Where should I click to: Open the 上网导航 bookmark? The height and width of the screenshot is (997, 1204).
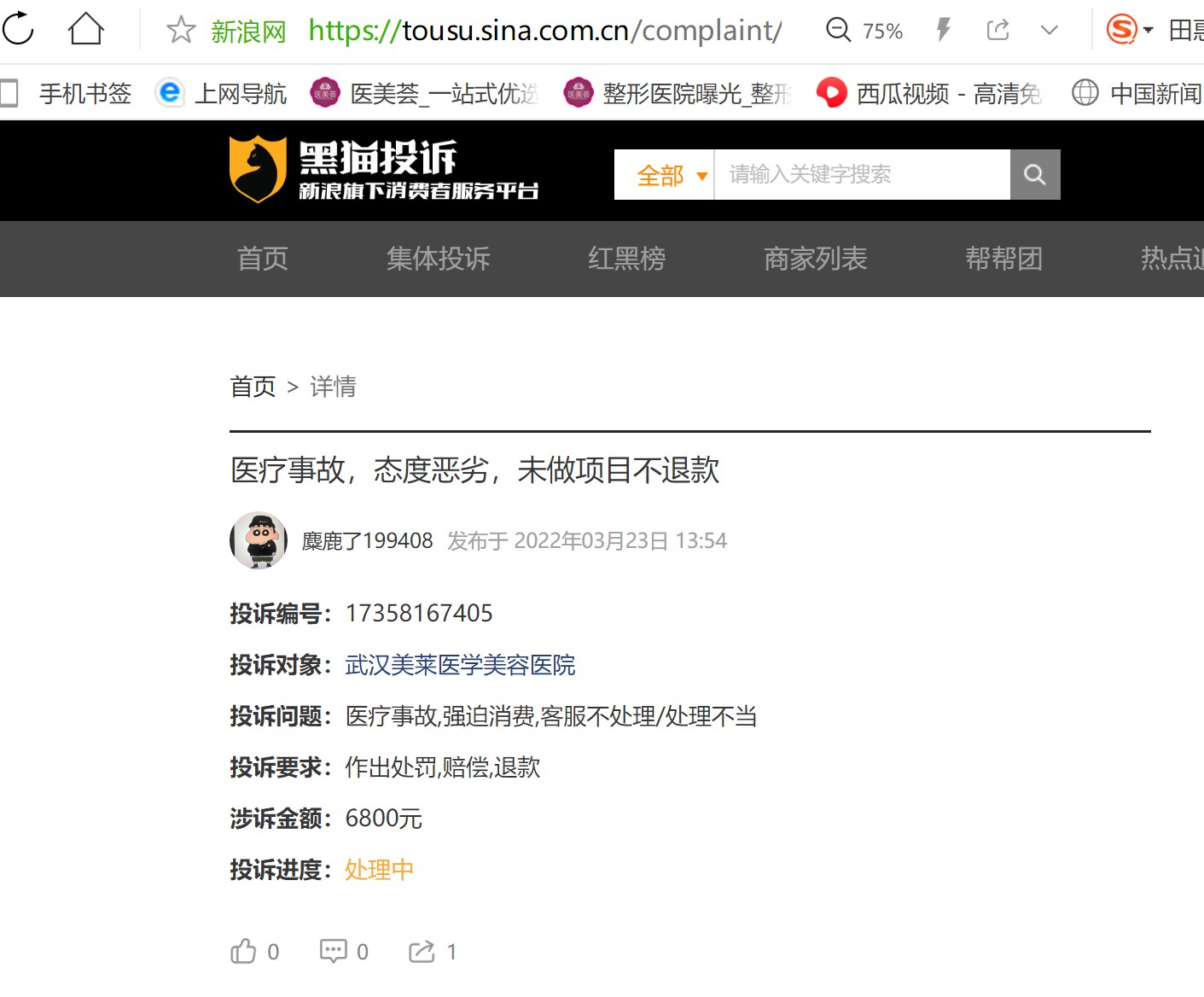[x=221, y=93]
